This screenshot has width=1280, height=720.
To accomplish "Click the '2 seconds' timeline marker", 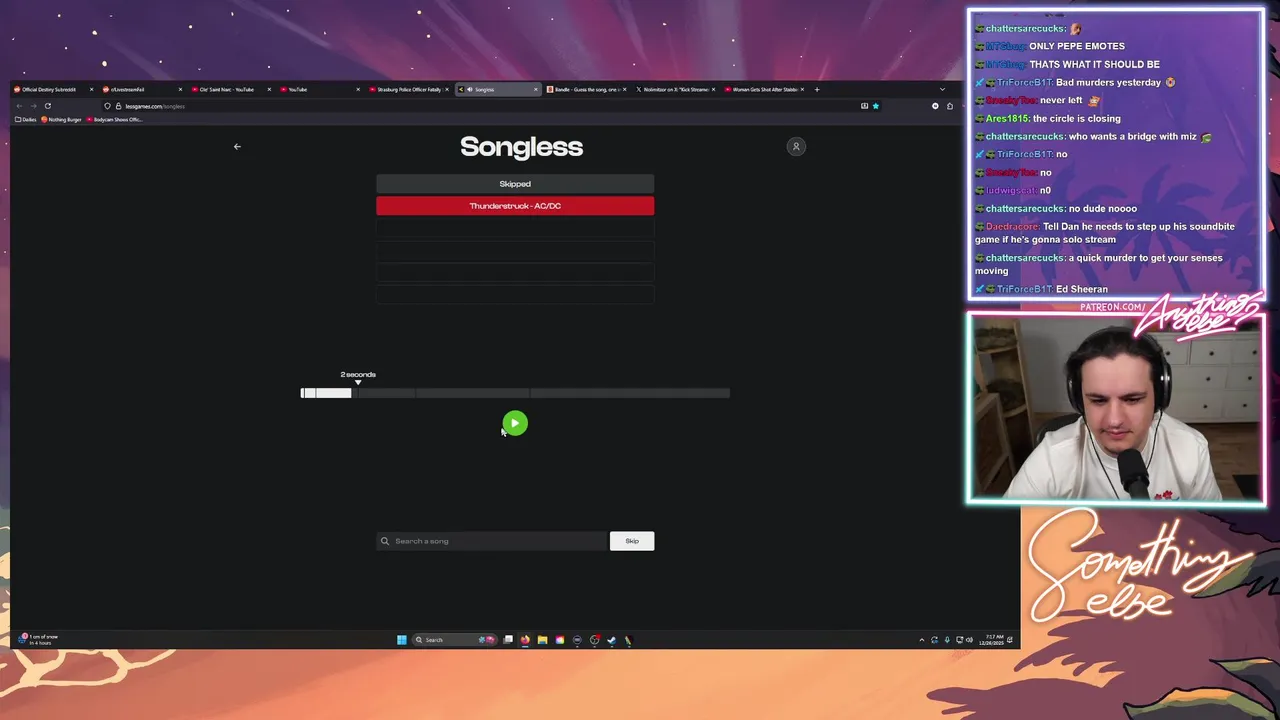I will [358, 375].
